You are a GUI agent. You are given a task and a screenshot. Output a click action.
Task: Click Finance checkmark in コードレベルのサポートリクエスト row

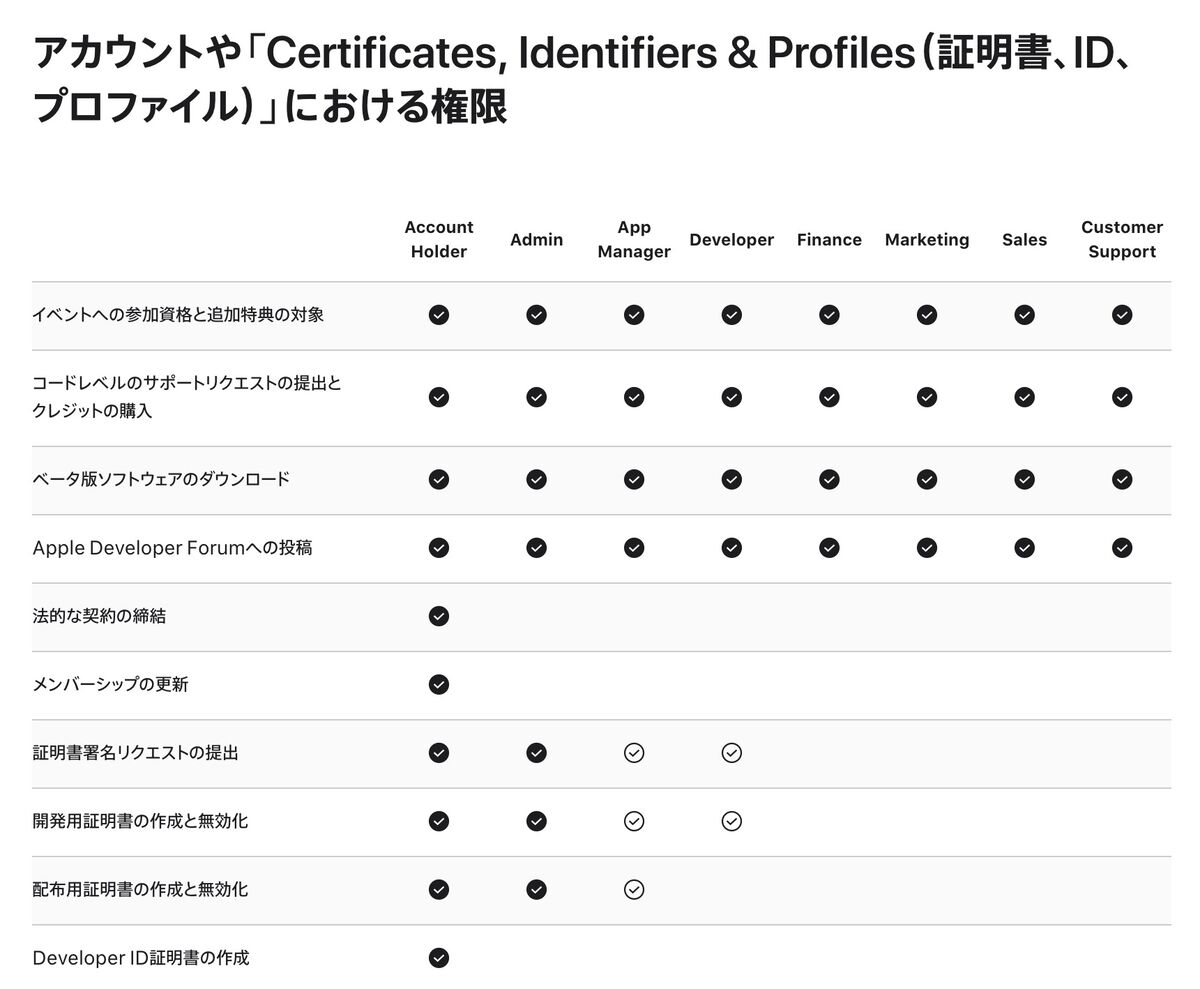[x=829, y=397]
